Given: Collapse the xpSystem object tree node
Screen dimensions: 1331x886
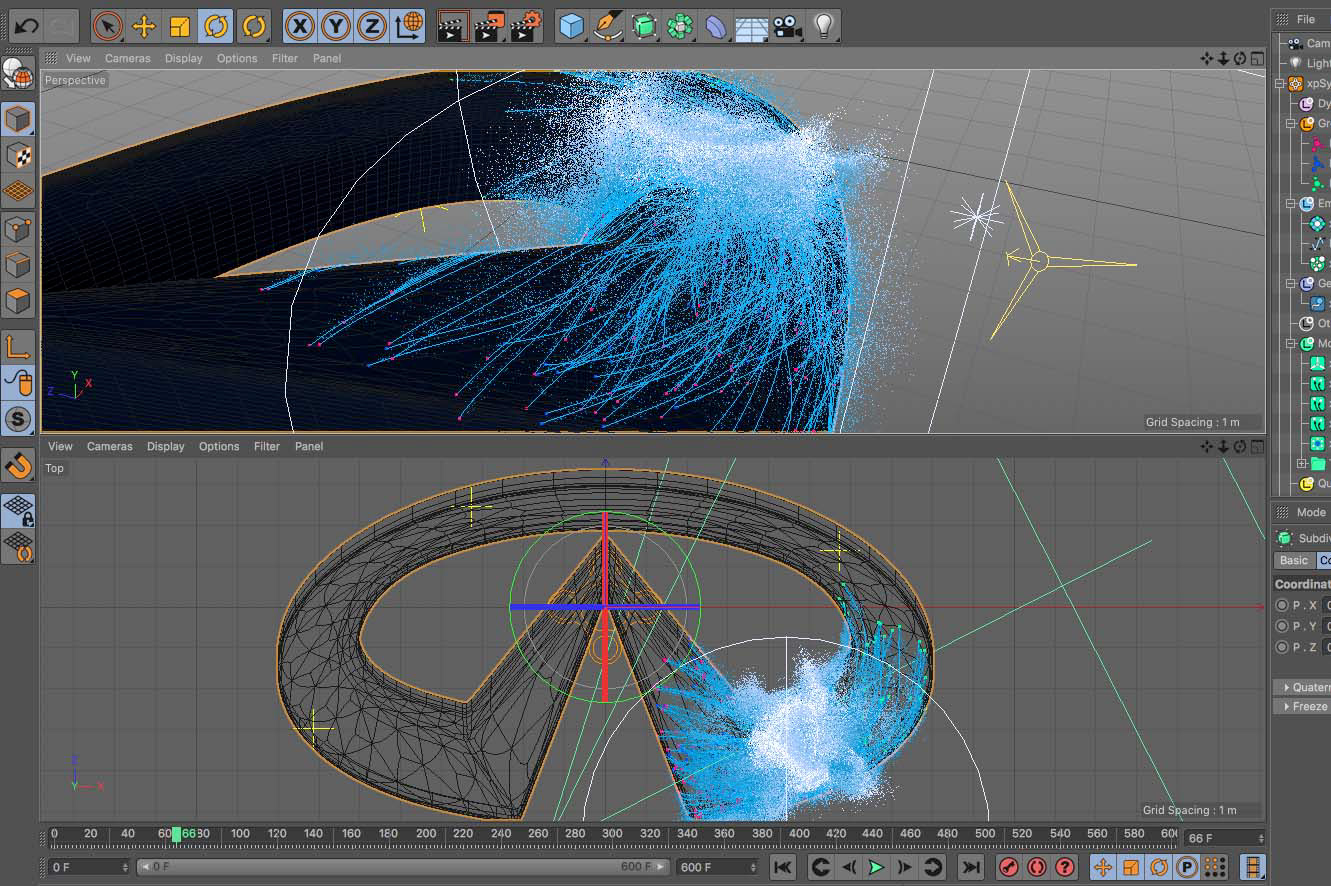Looking at the screenshot, I should point(1280,84).
